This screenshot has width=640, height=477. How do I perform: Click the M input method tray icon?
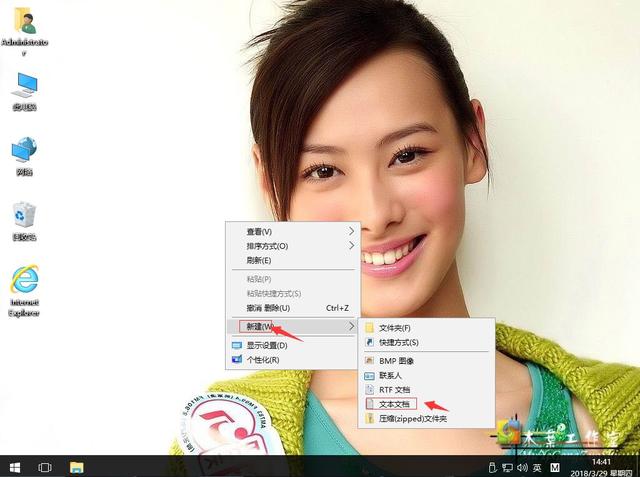pyautogui.click(x=555, y=468)
